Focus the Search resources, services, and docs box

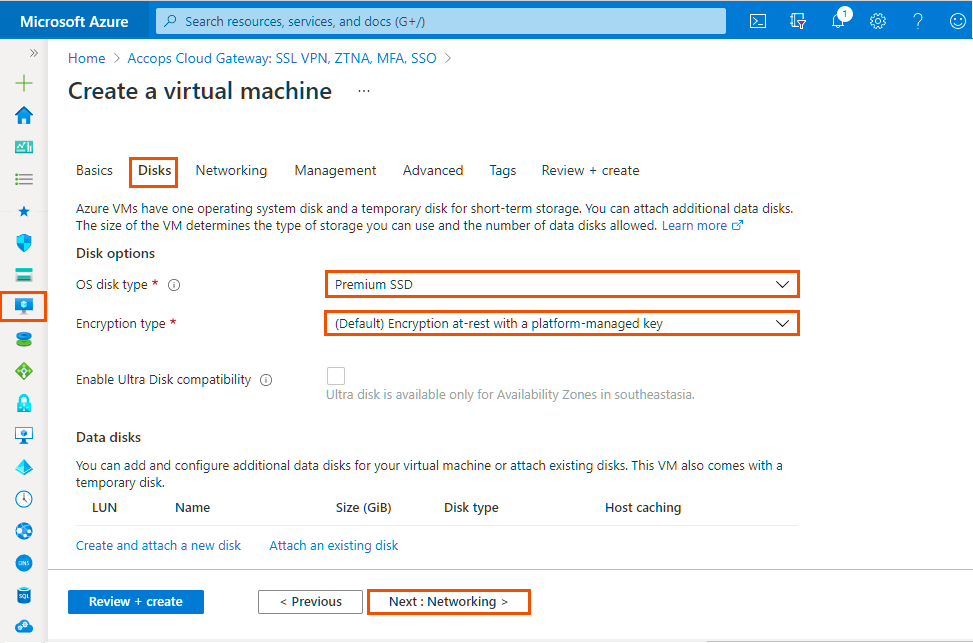(x=441, y=21)
